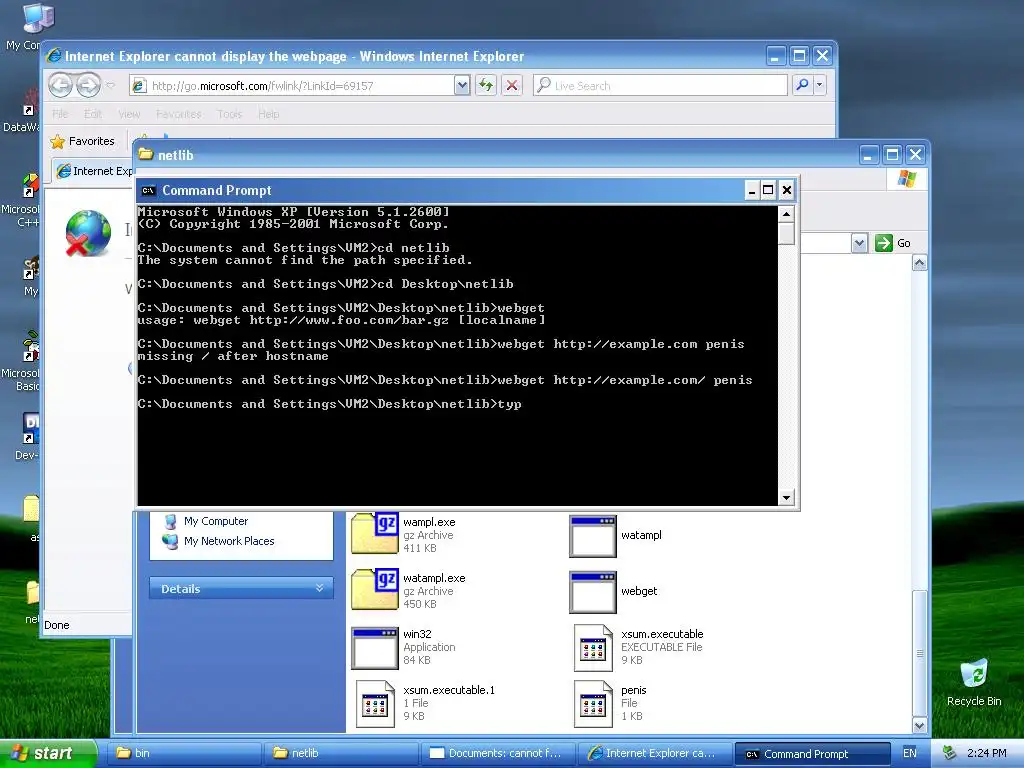Collapse the Details panel in netlib
Screen dimensions: 1024x768
319,588
